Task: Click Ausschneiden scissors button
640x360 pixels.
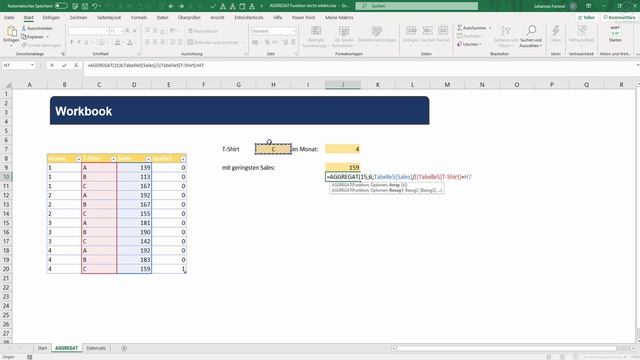Action: (37, 28)
